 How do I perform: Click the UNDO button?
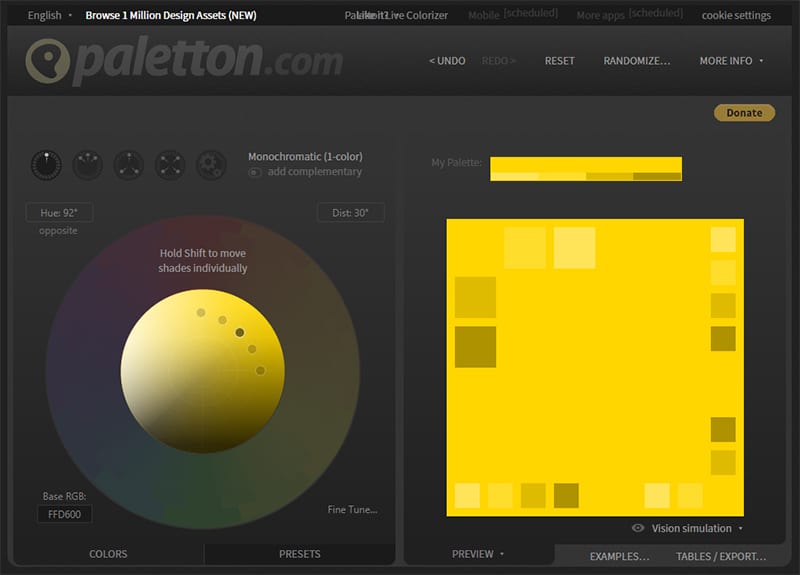click(x=447, y=61)
